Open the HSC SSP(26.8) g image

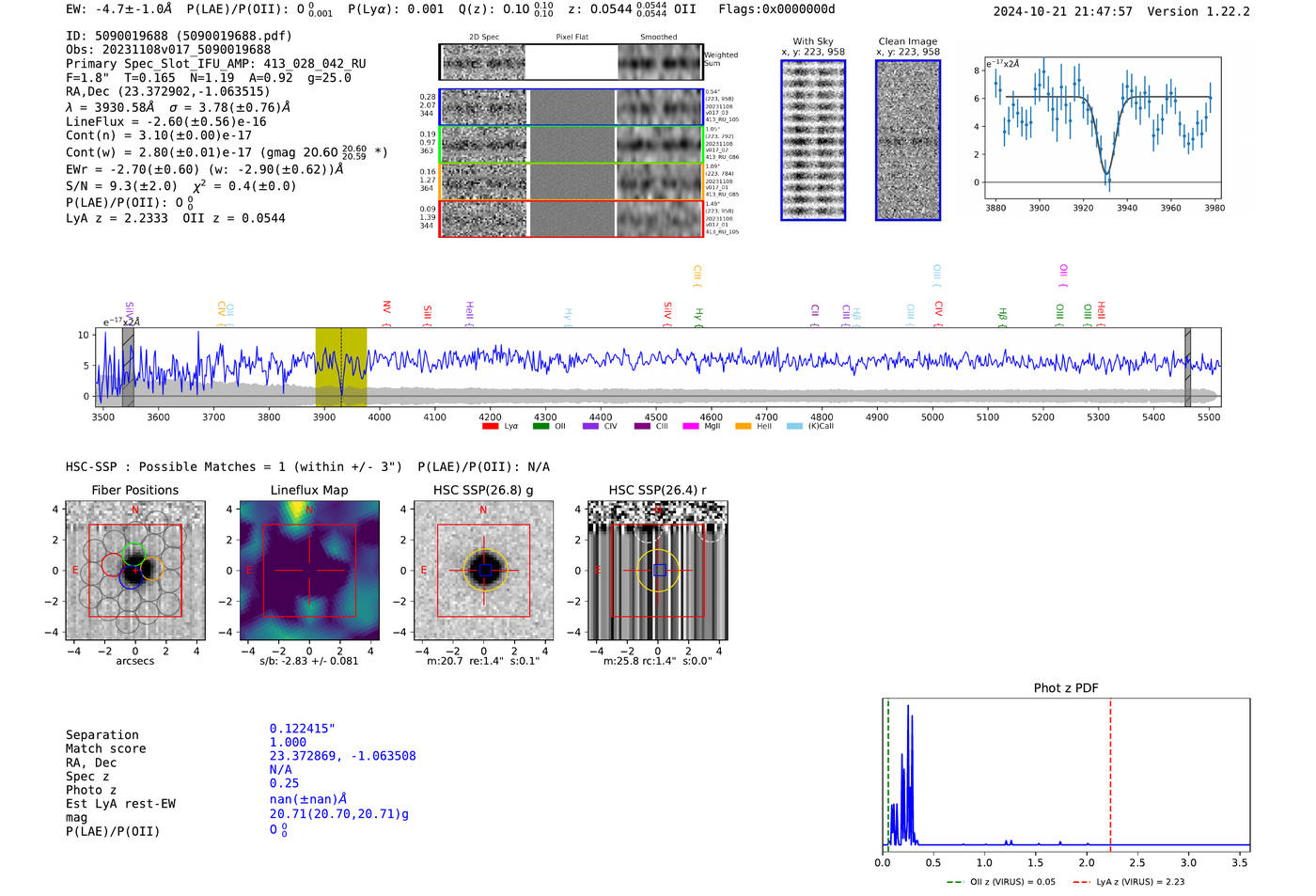[483, 571]
